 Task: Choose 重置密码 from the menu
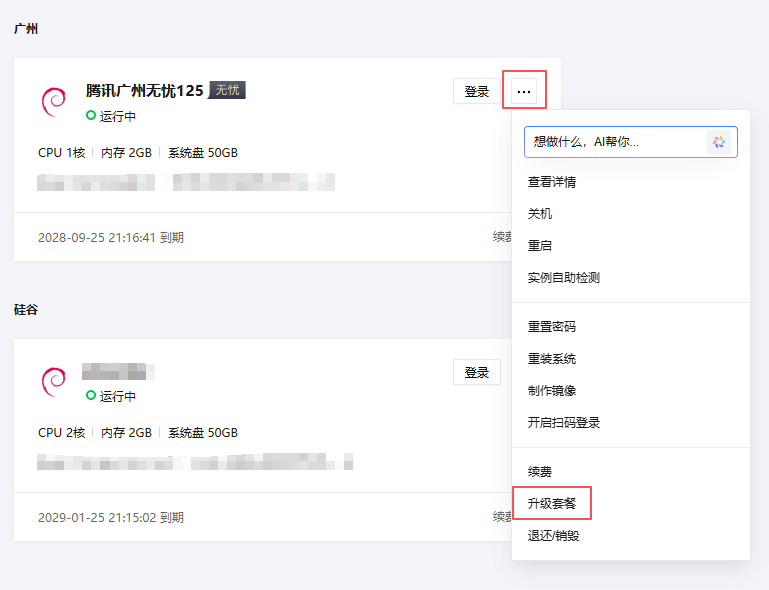point(552,327)
